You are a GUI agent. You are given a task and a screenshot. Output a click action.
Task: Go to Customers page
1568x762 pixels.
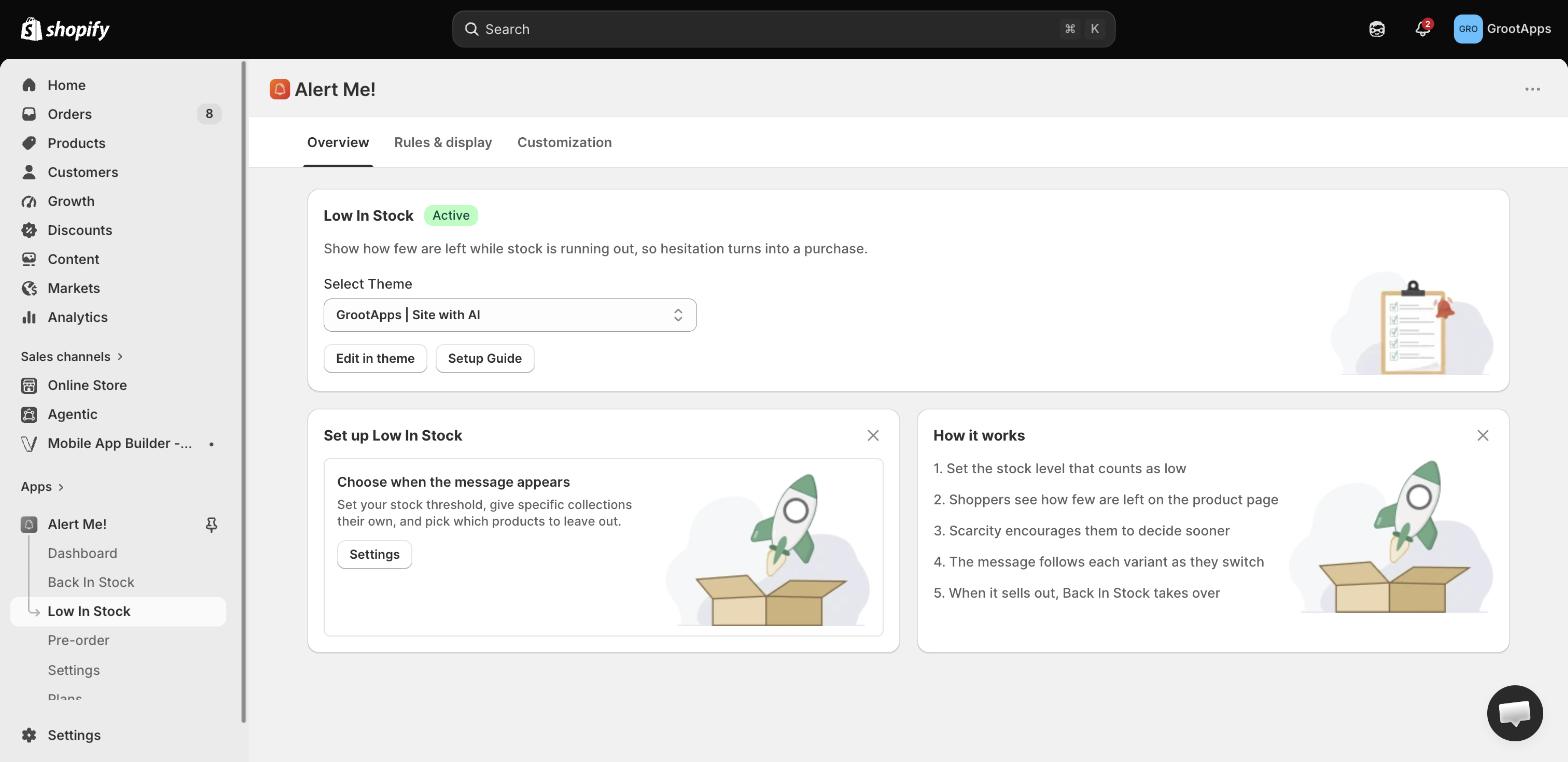83,172
